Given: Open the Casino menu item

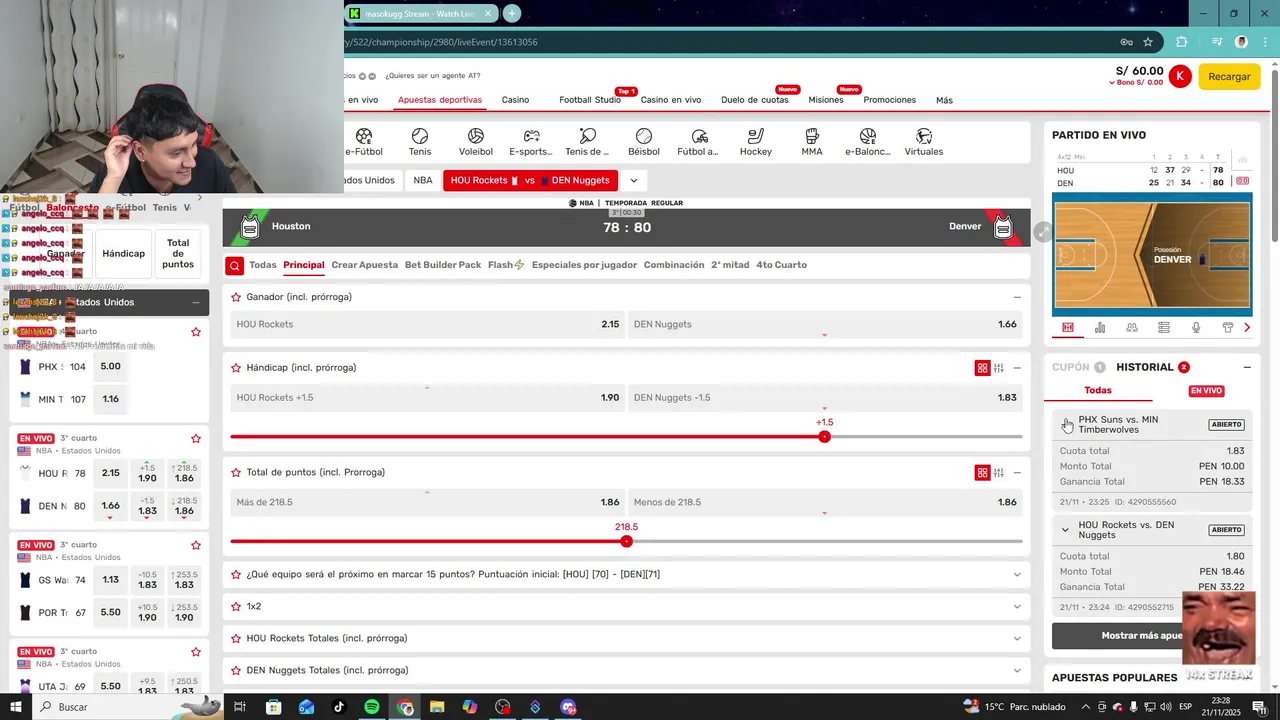Looking at the screenshot, I should click(x=515, y=100).
